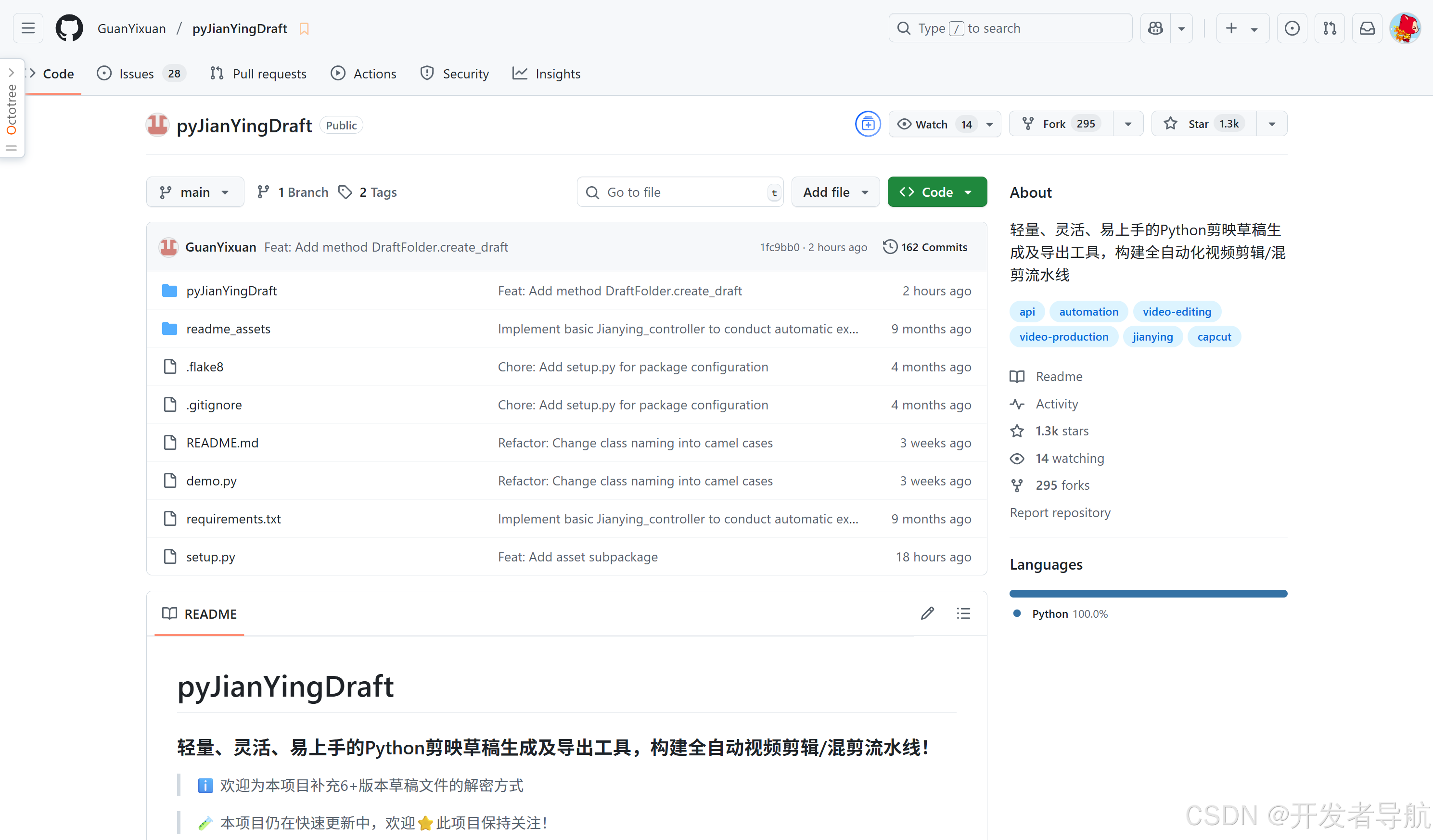Click the jianying topic tag
The image size is (1433, 840).
pos(1152,337)
